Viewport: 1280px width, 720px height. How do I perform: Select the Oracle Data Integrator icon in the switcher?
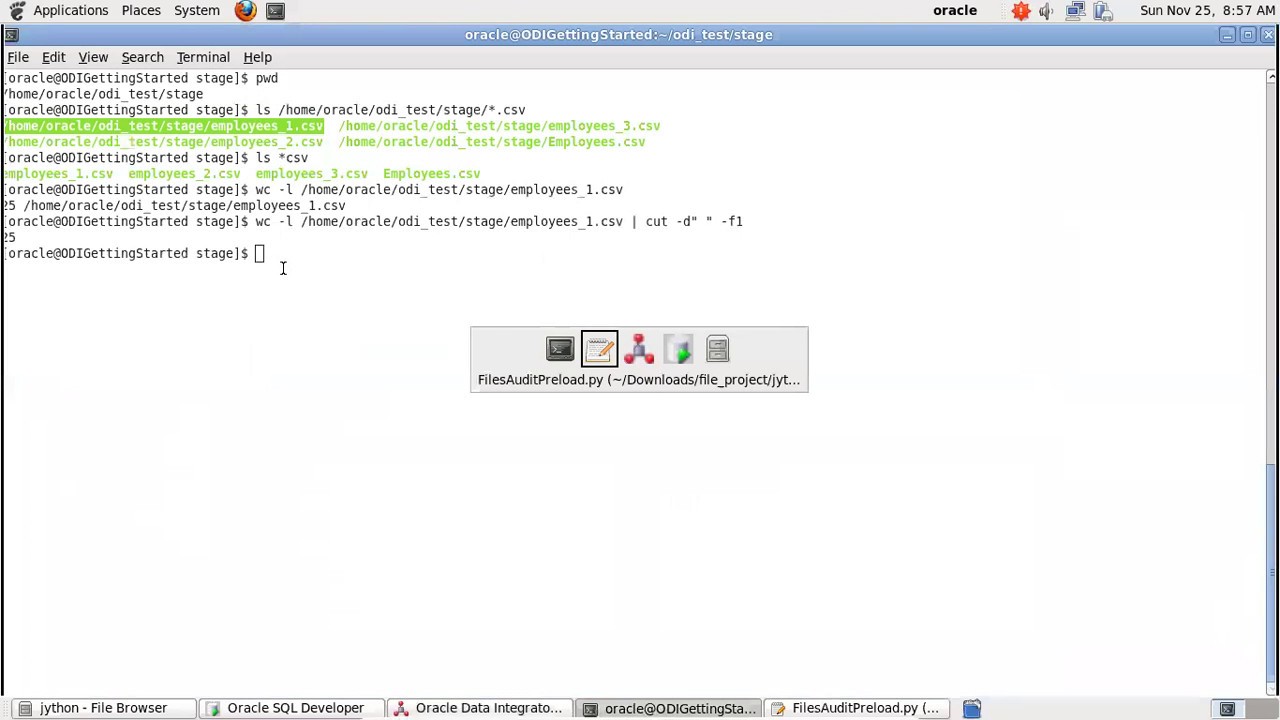click(639, 349)
